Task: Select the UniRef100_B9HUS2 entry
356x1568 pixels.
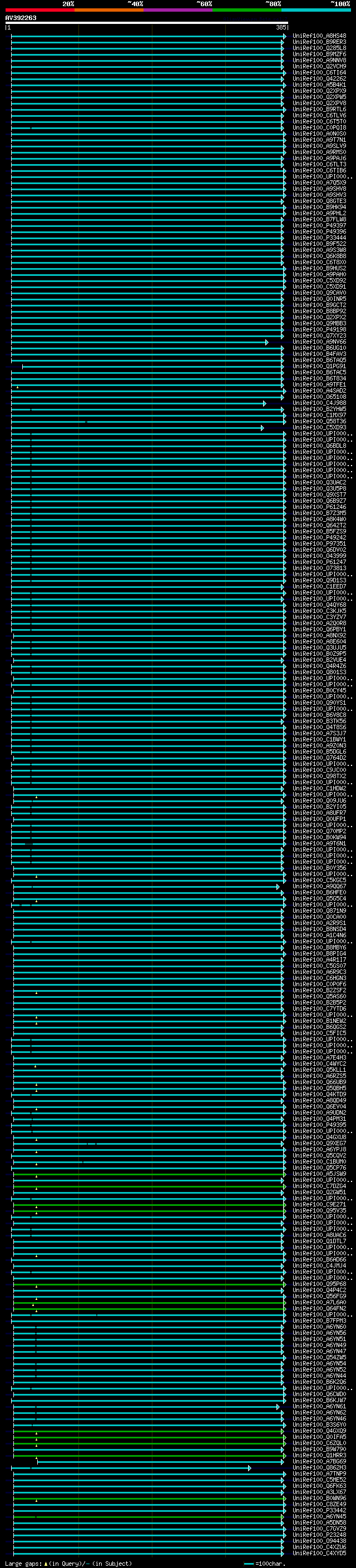Action: tap(319, 269)
